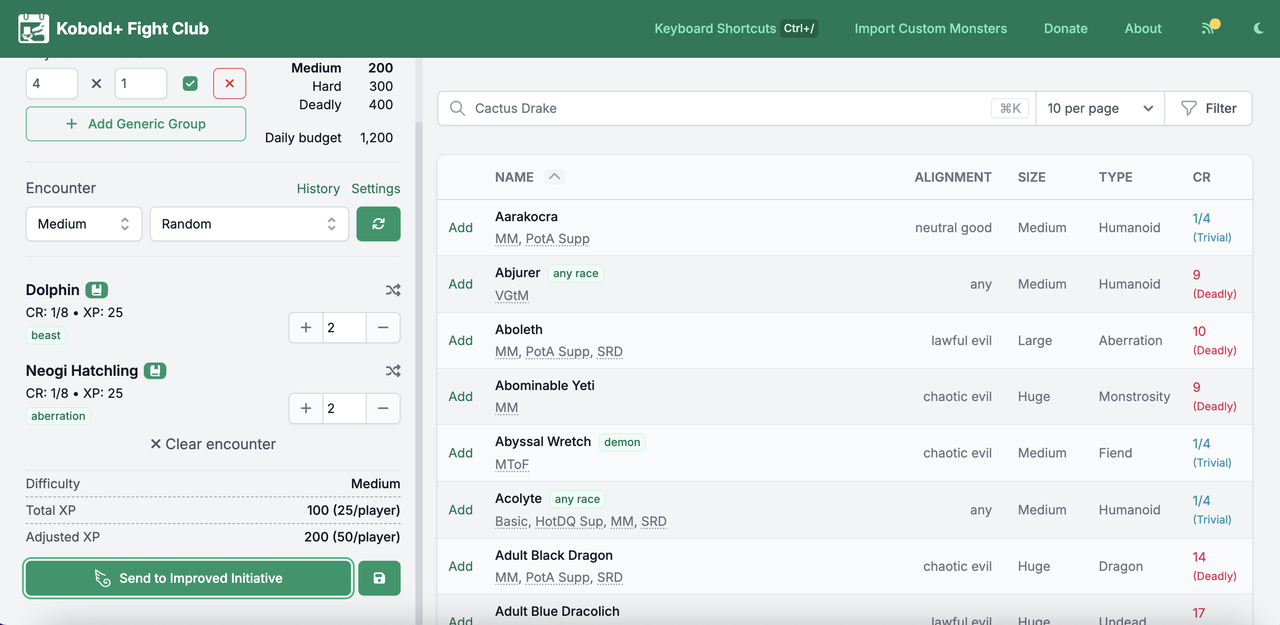The image size is (1280, 625).
Task: Open the Donate page
Action: (1066, 28)
